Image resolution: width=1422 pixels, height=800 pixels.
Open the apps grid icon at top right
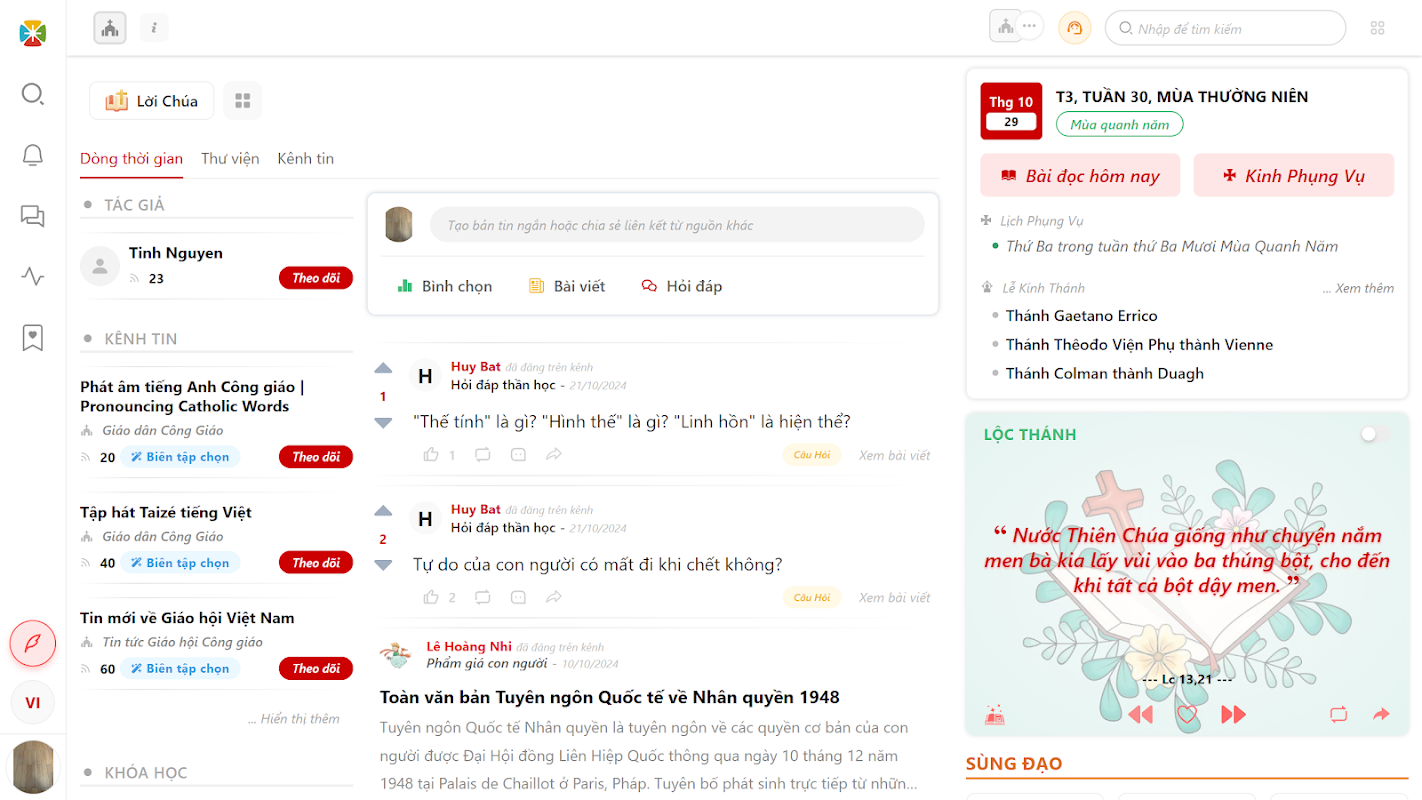coord(1378,28)
